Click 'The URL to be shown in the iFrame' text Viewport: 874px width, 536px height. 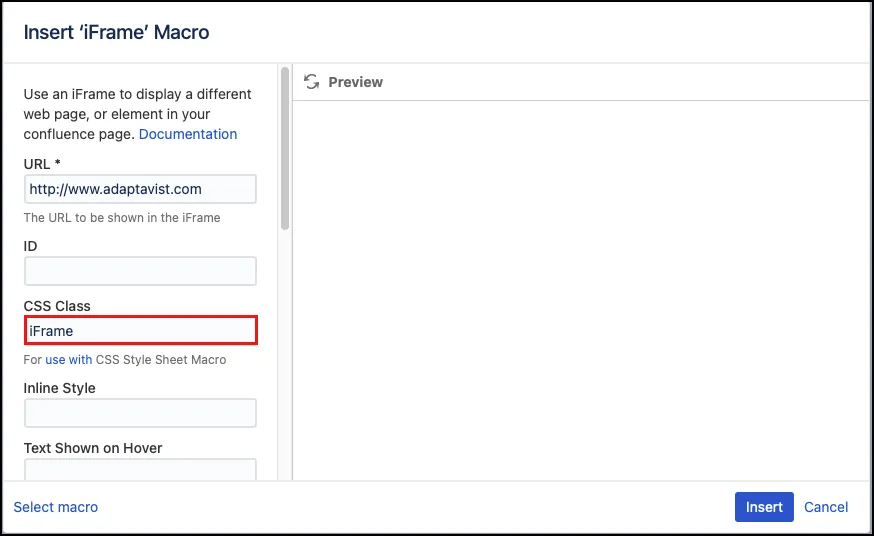pos(122,218)
